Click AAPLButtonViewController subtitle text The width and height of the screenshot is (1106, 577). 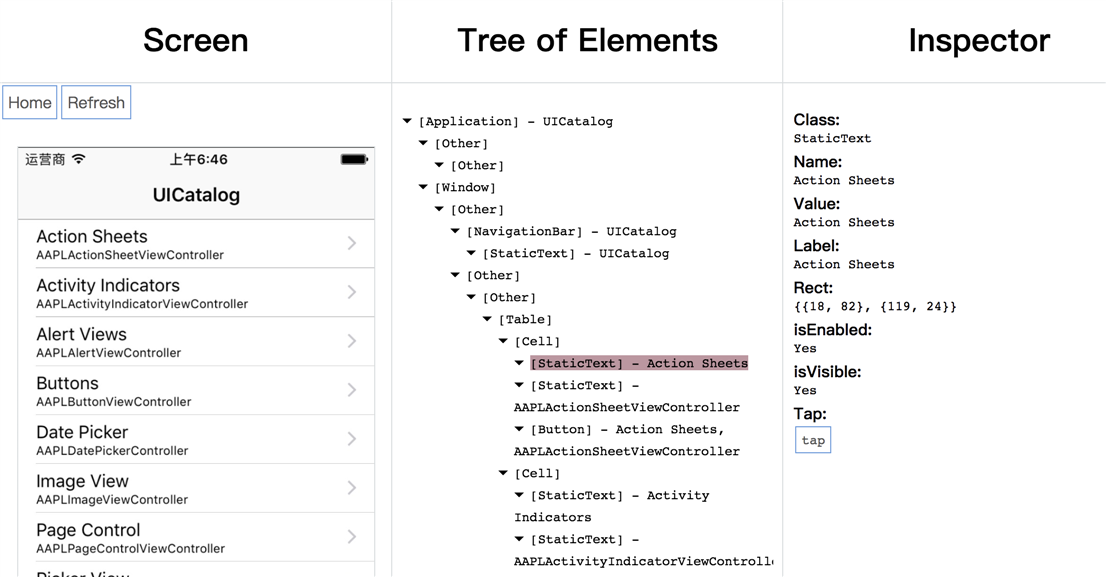coord(114,402)
